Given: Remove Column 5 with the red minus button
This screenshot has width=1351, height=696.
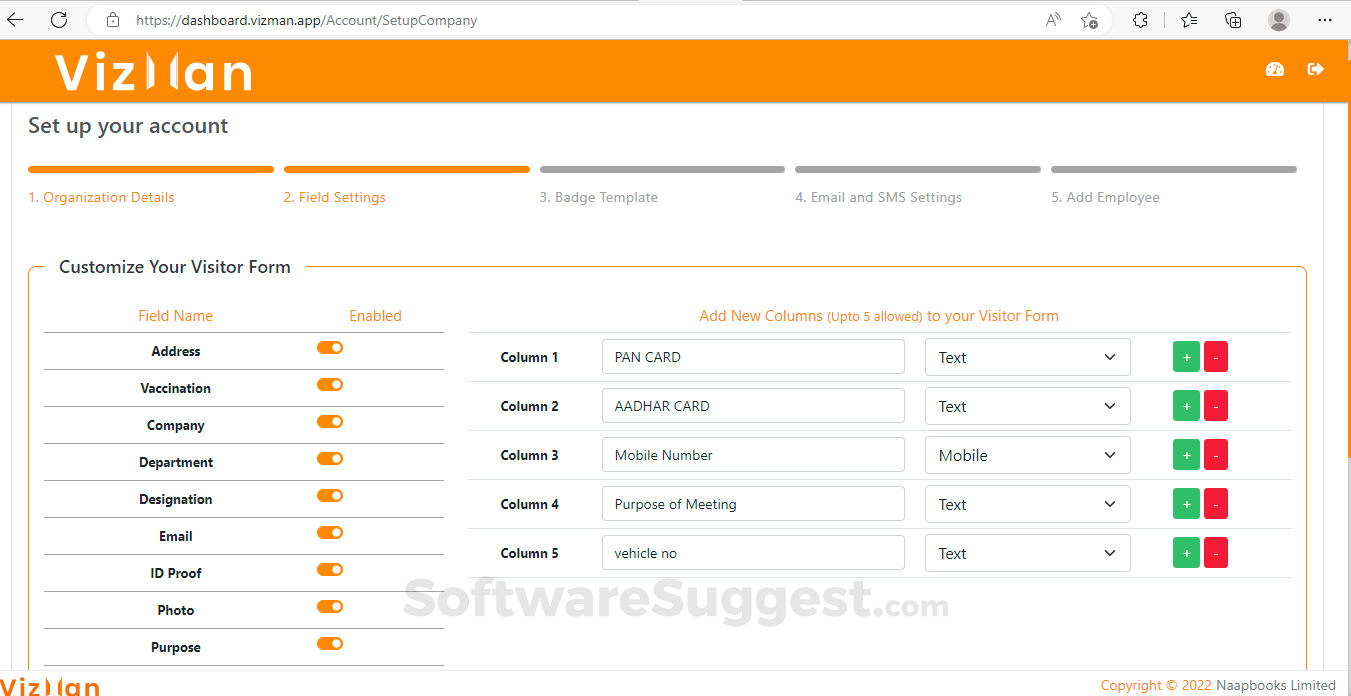Looking at the screenshot, I should pos(1216,553).
